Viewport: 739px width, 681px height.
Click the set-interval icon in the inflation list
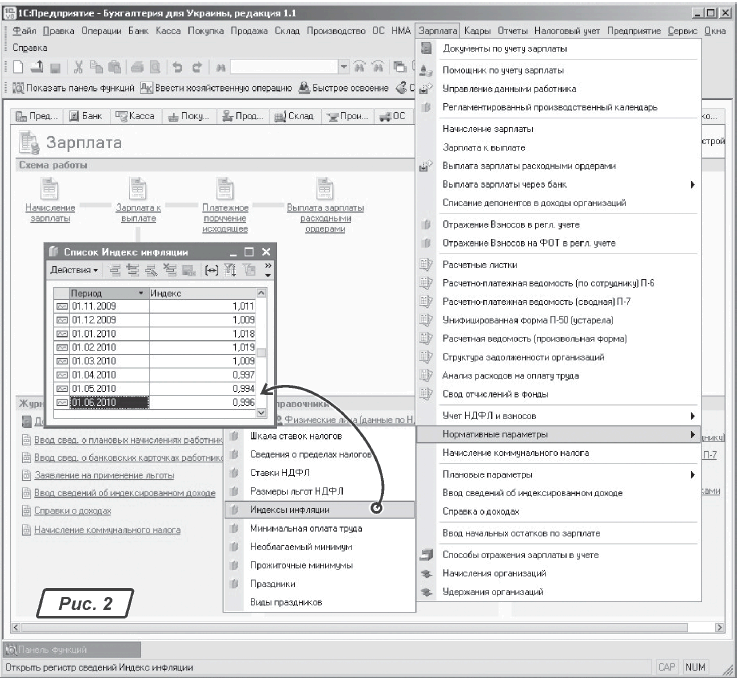[211, 270]
